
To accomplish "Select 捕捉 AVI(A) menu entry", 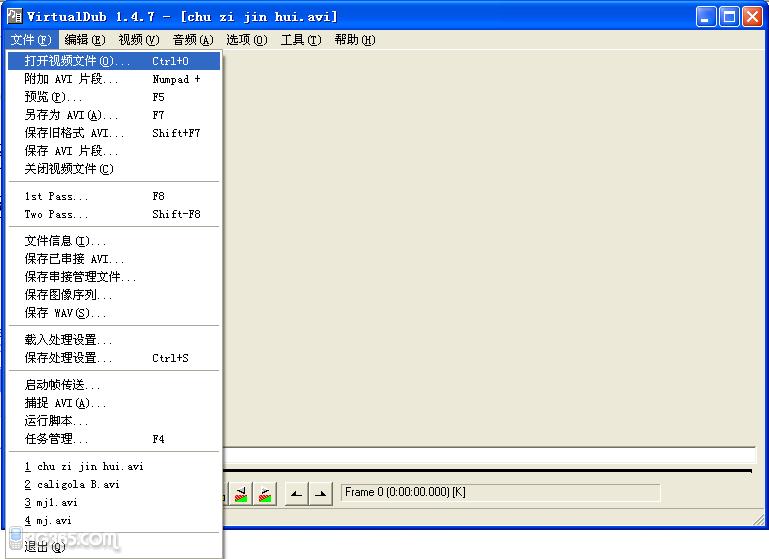I will pos(114,403).
